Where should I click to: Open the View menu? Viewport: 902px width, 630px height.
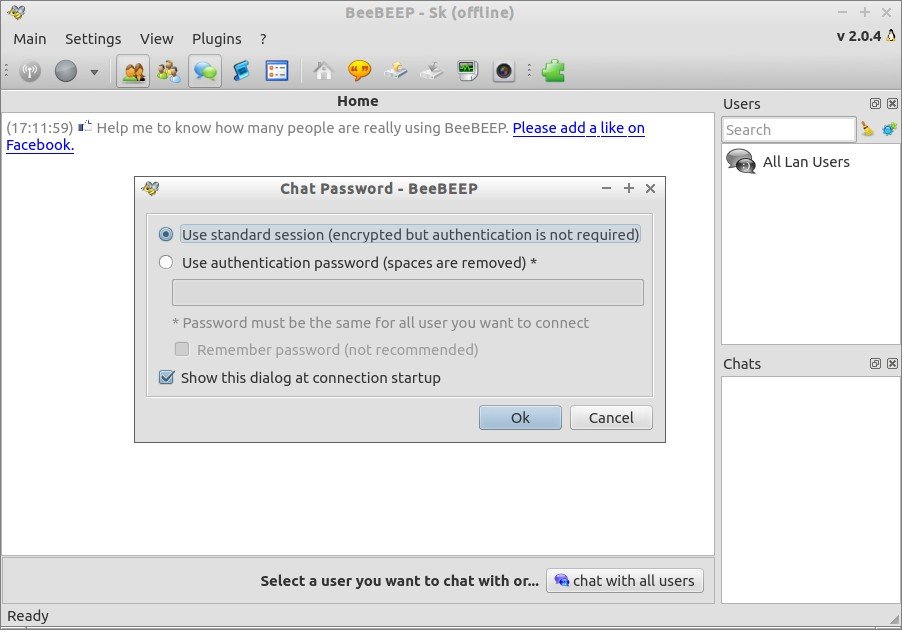click(x=156, y=39)
